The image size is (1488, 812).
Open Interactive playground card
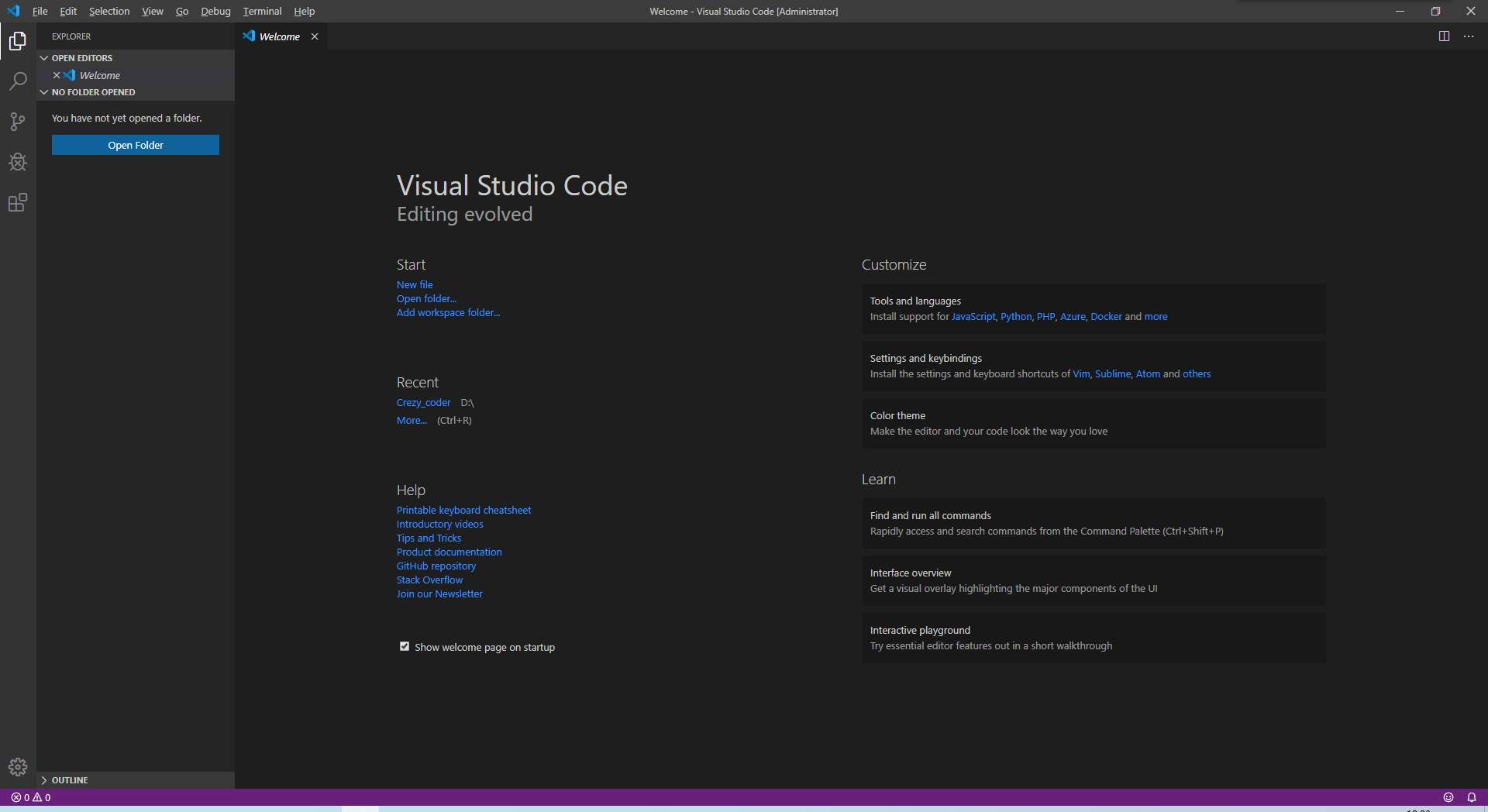coord(1094,638)
